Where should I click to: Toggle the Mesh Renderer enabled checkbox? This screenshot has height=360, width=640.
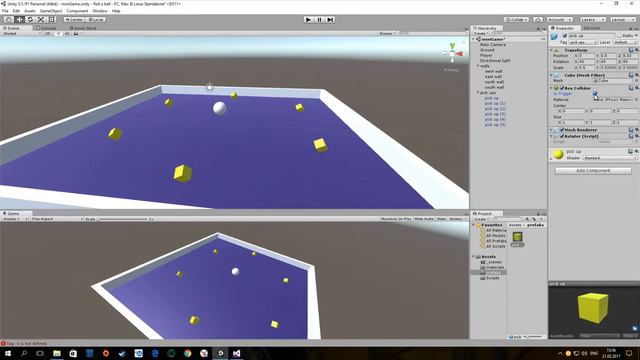point(562,130)
